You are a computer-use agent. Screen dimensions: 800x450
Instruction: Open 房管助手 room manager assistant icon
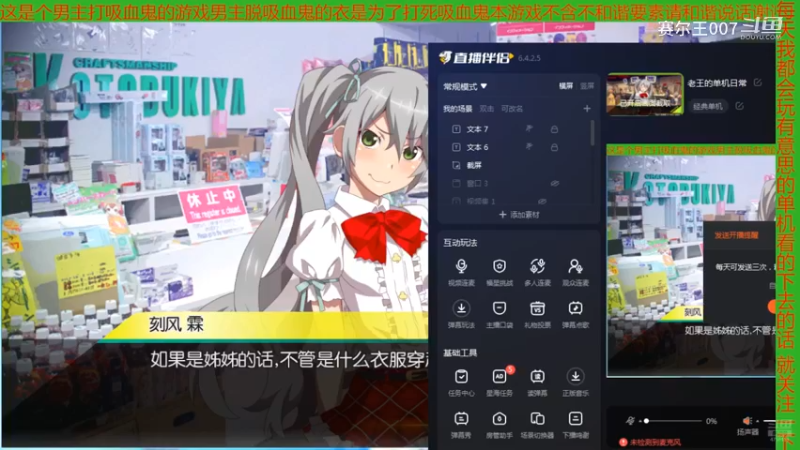499,425
